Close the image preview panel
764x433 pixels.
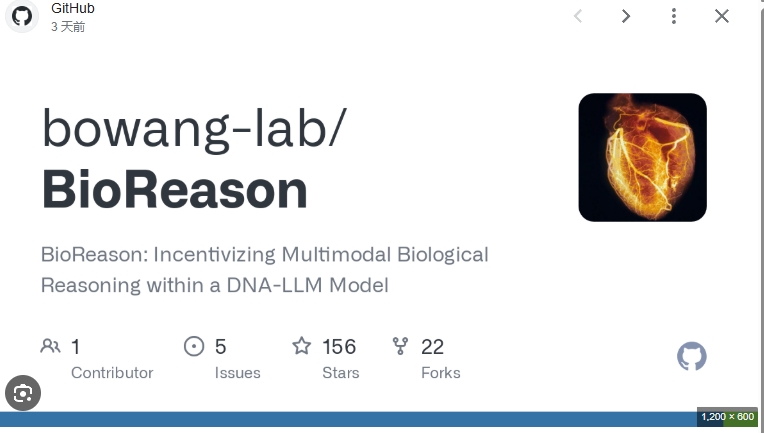722,16
